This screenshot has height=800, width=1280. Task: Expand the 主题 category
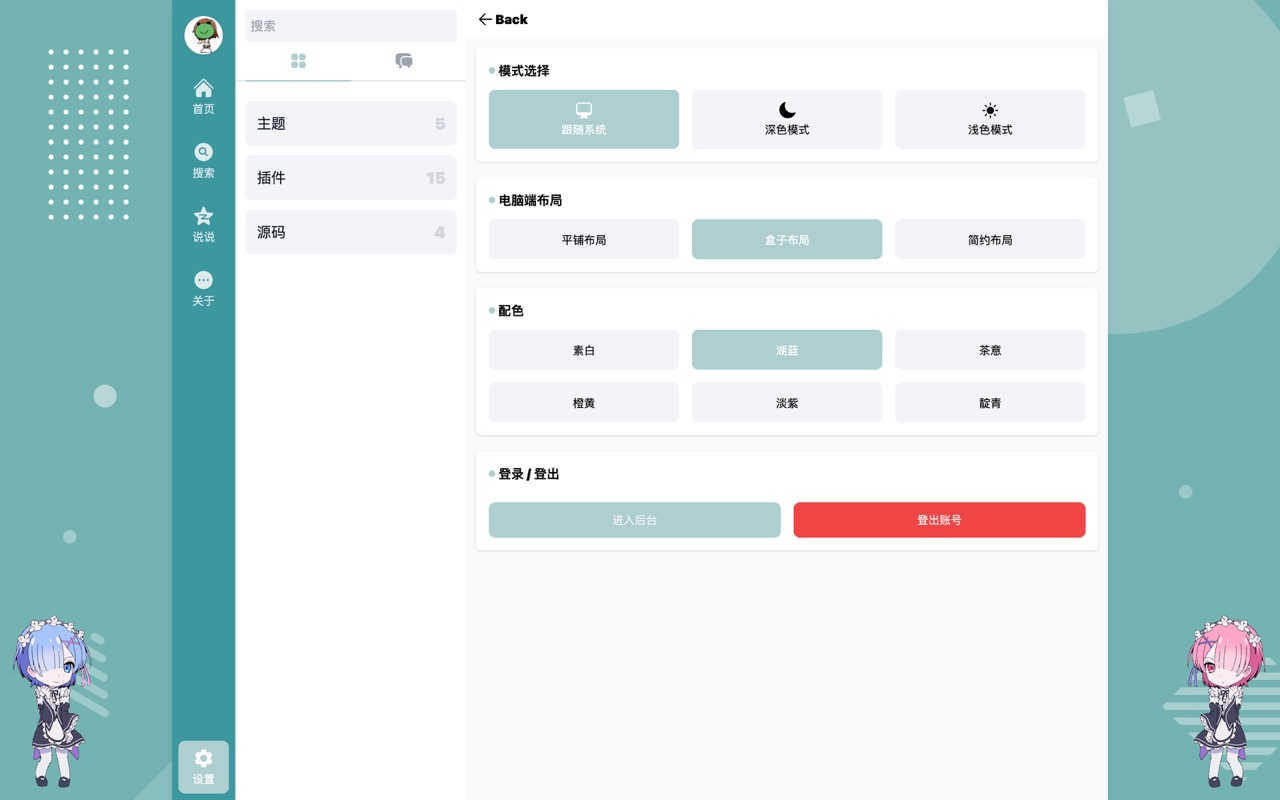[350, 124]
